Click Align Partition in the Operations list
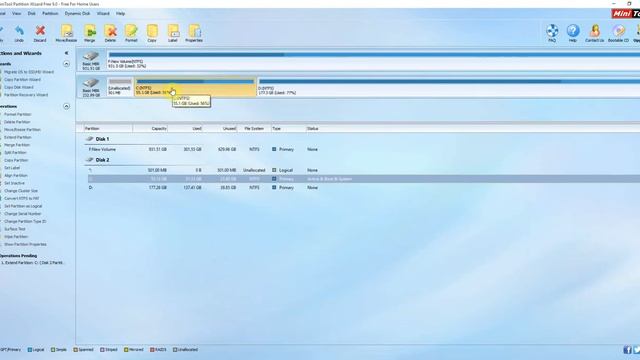The width and height of the screenshot is (640, 360). pos(16,176)
